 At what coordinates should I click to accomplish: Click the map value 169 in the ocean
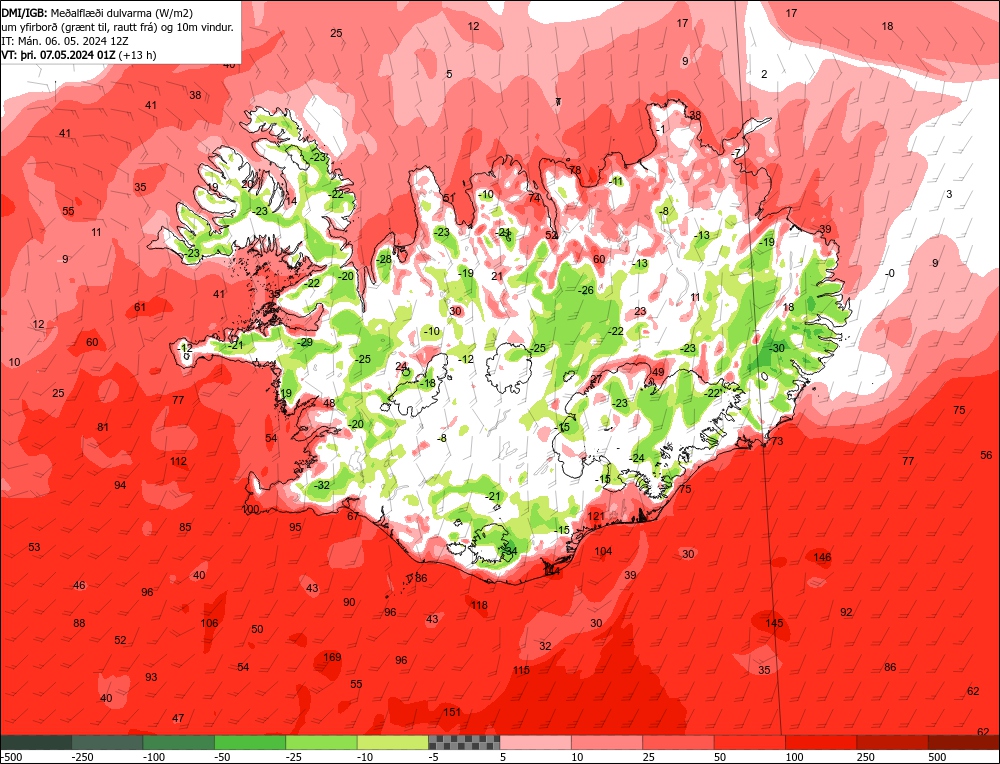click(x=332, y=657)
